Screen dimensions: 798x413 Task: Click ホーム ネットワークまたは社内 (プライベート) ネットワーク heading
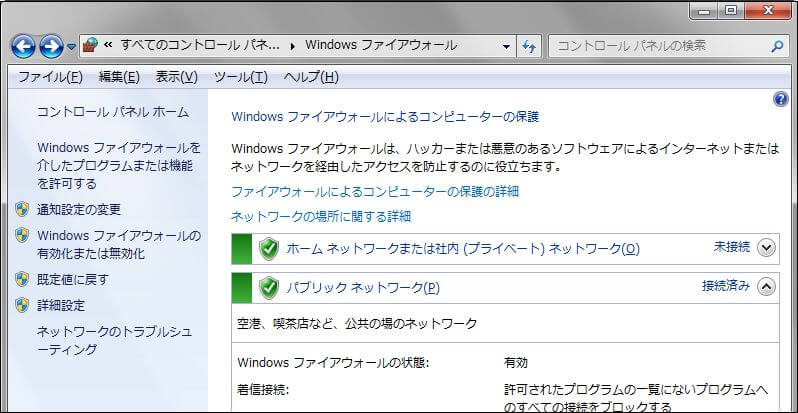click(x=463, y=249)
